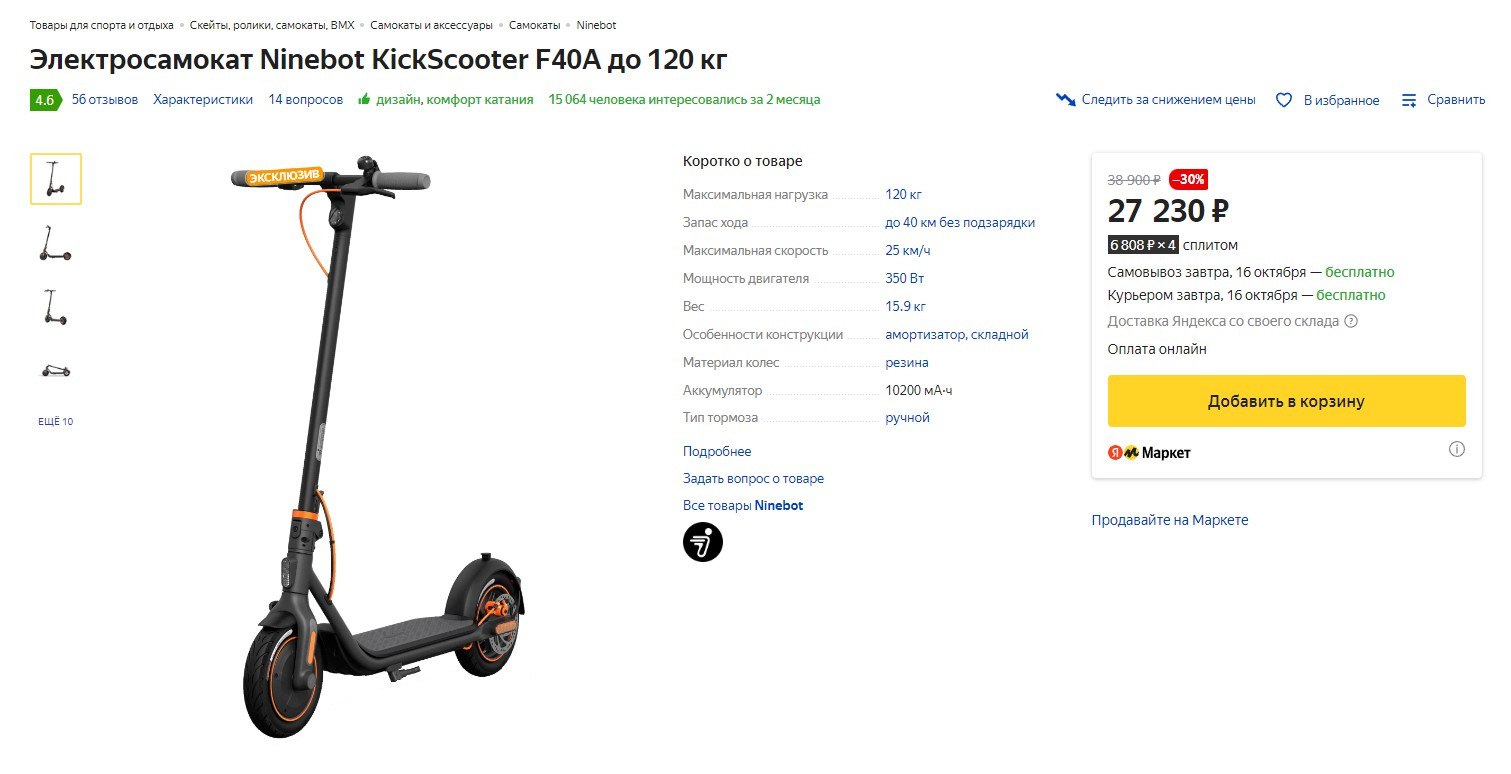The image size is (1511, 774).
Task: Select the second scooter thumbnail
Action: coord(56,243)
